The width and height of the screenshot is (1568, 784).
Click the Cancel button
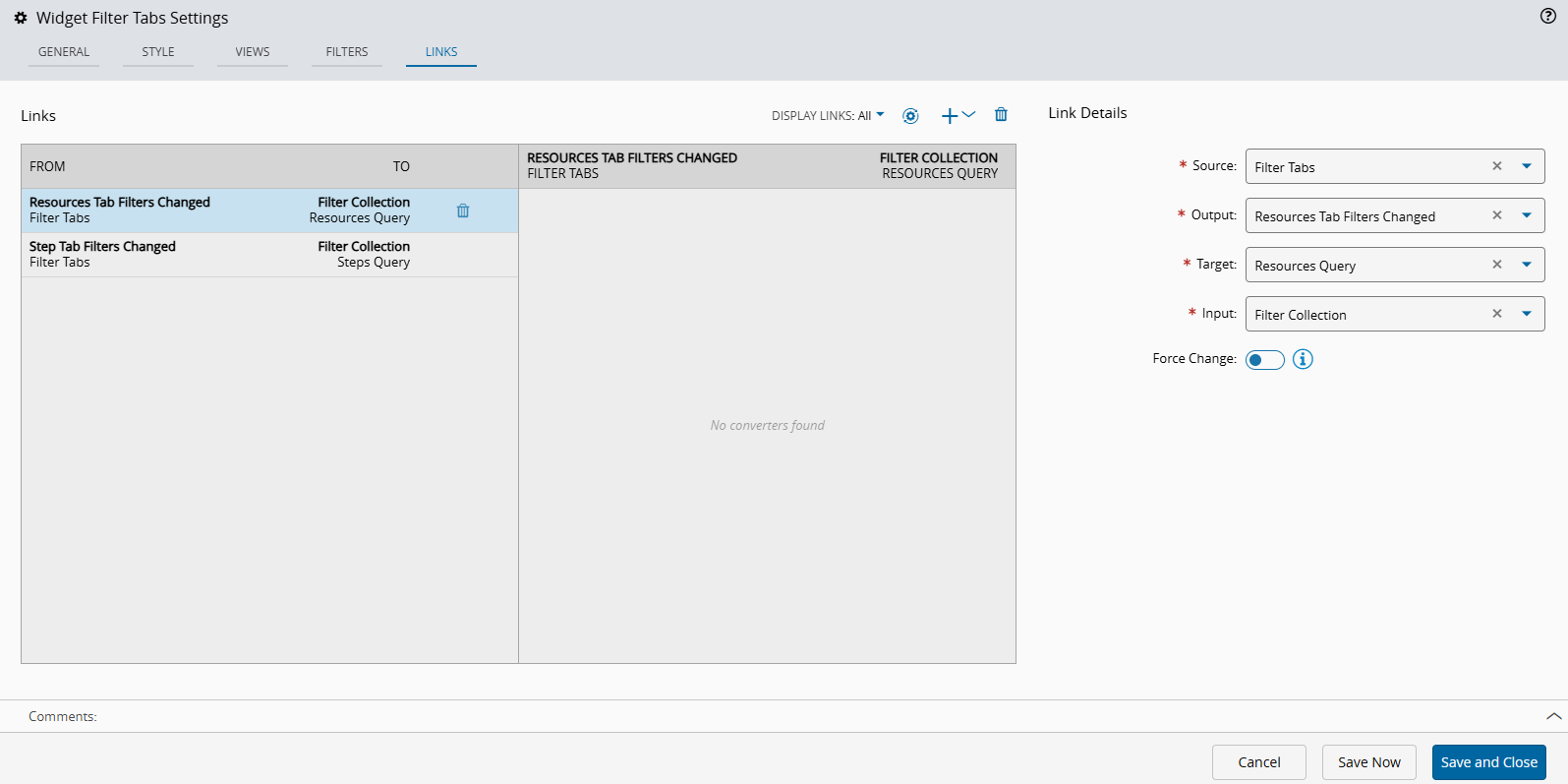(x=1259, y=762)
